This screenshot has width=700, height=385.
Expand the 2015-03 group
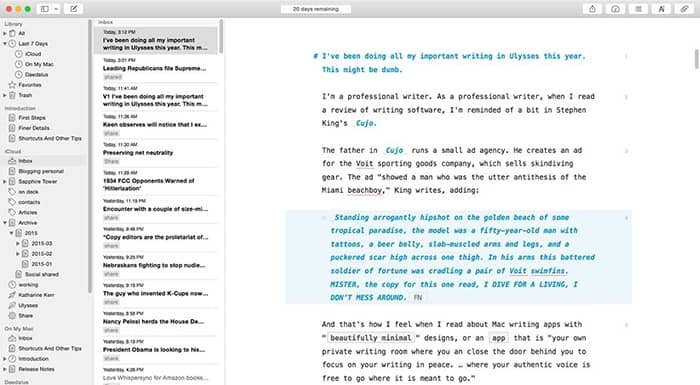pos(18,243)
